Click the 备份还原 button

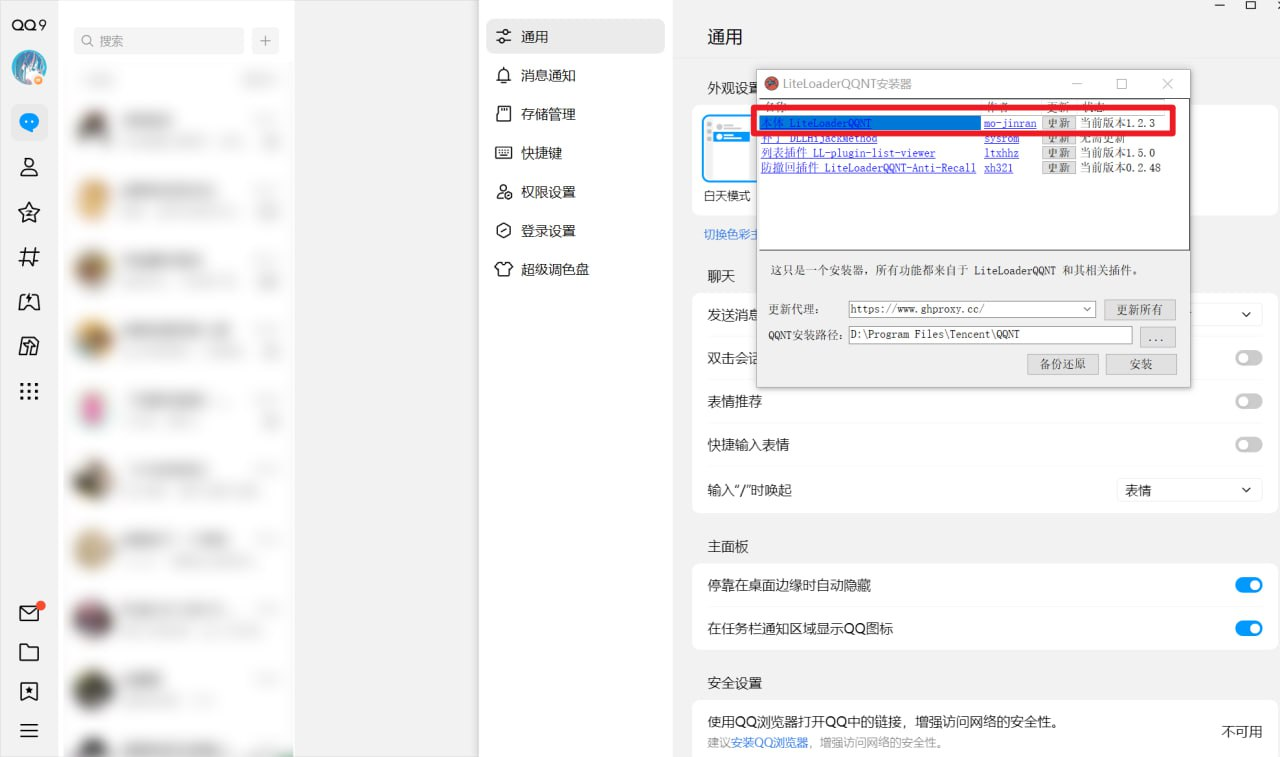pyautogui.click(x=1062, y=364)
